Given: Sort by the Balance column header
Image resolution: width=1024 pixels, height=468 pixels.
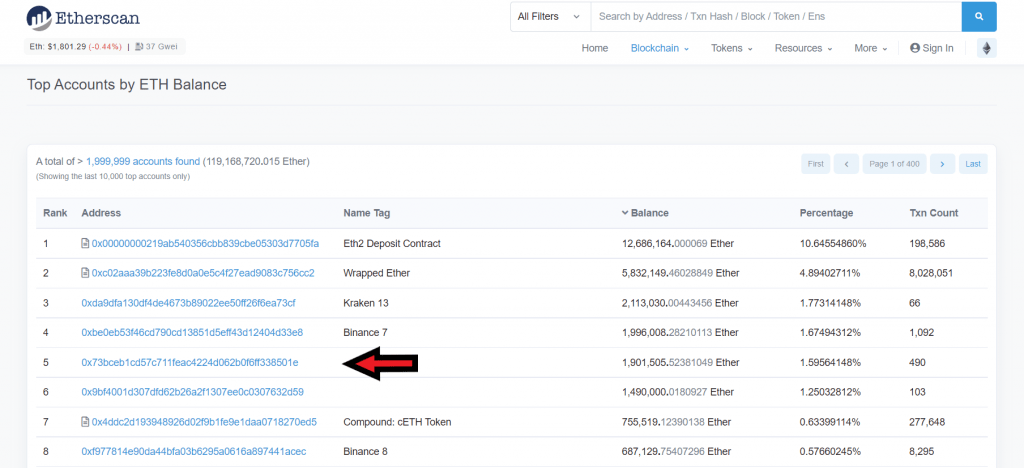Looking at the screenshot, I should [x=649, y=213].
